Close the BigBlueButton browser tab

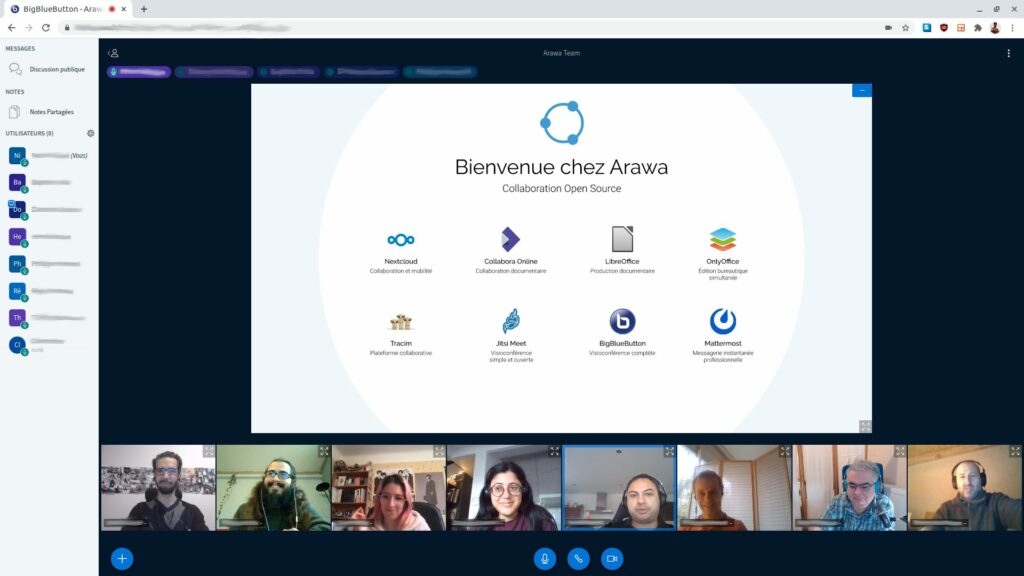click(x=123, y=9)
